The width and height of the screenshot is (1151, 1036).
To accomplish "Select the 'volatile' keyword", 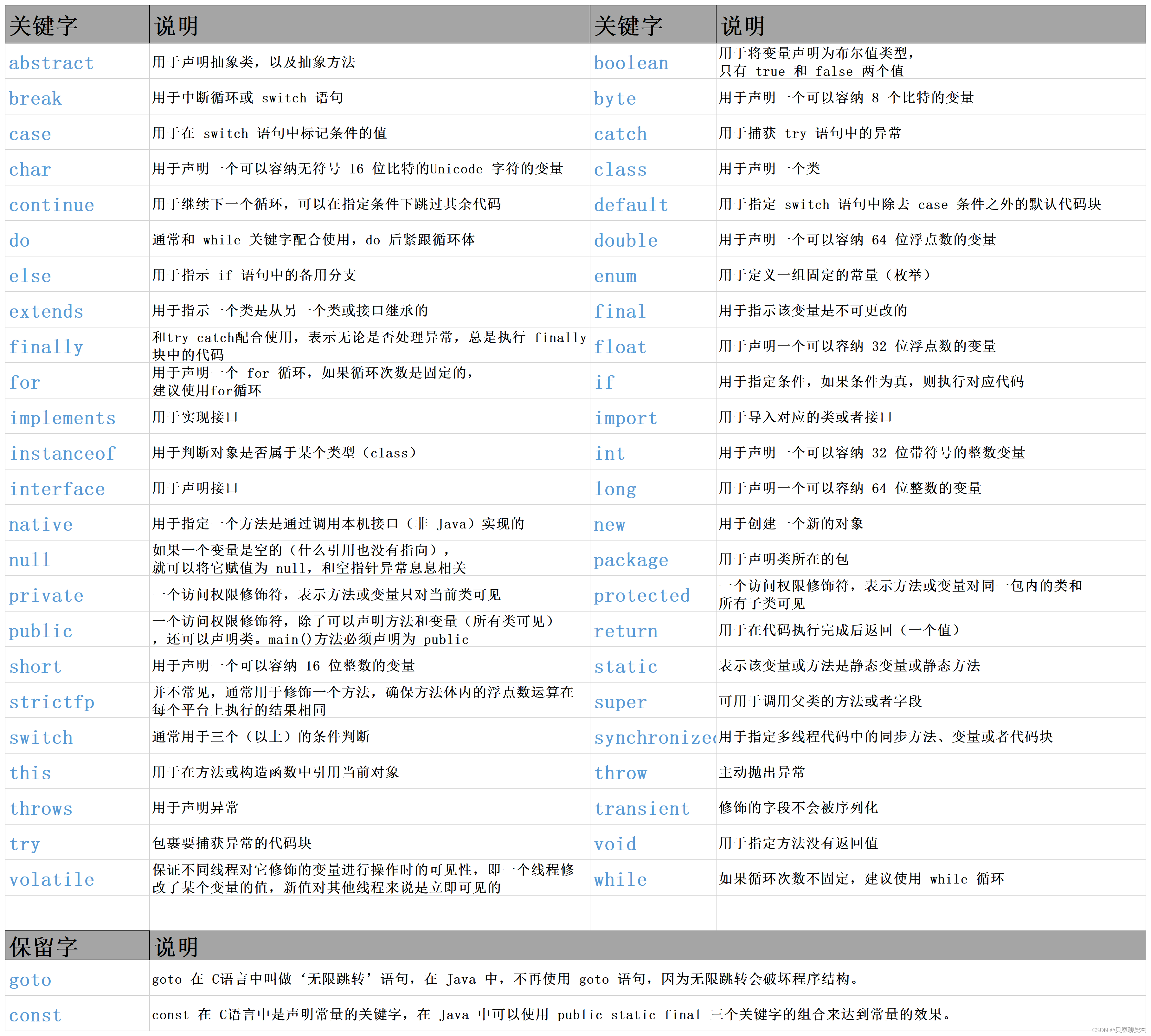I will point(51,879).
